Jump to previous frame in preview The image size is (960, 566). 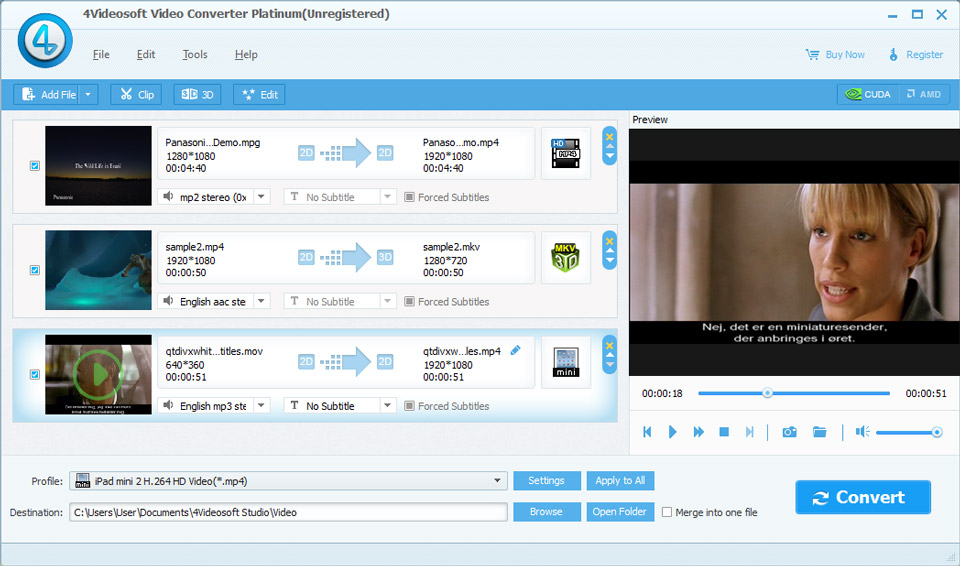click(647, 432)
